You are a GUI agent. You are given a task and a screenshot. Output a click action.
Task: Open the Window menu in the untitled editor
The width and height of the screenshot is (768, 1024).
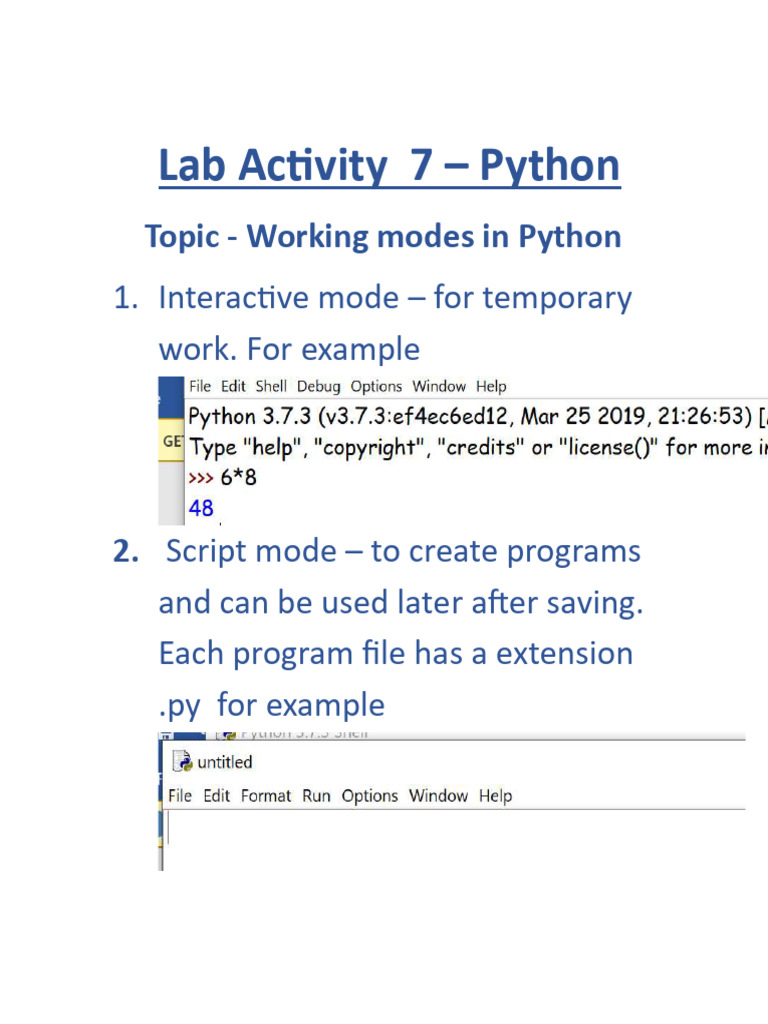pyautogui.click(x=438, y=796)
